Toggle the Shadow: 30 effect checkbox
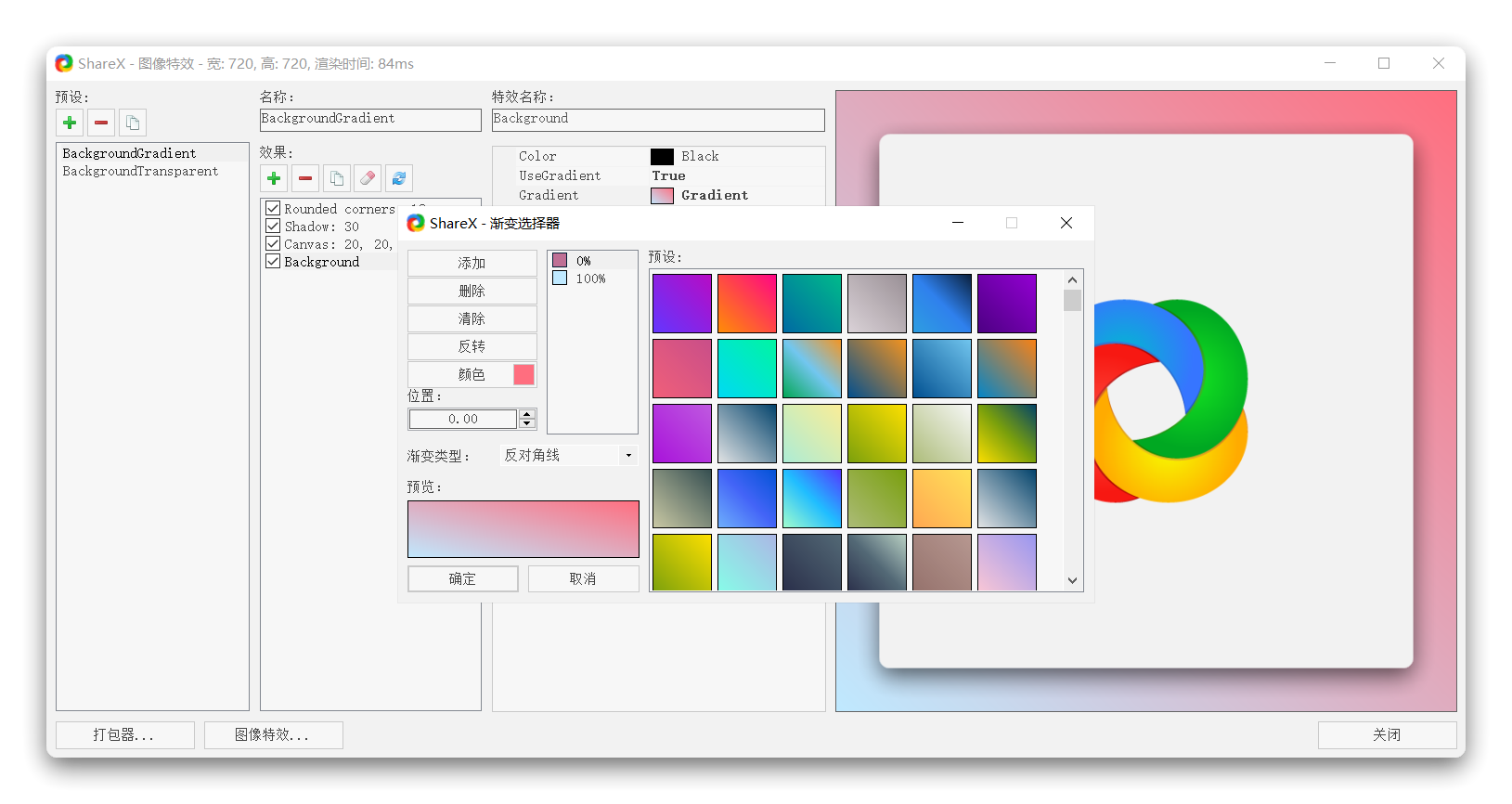The width and height of the screenshot is (1512, 804). (273, 226)
